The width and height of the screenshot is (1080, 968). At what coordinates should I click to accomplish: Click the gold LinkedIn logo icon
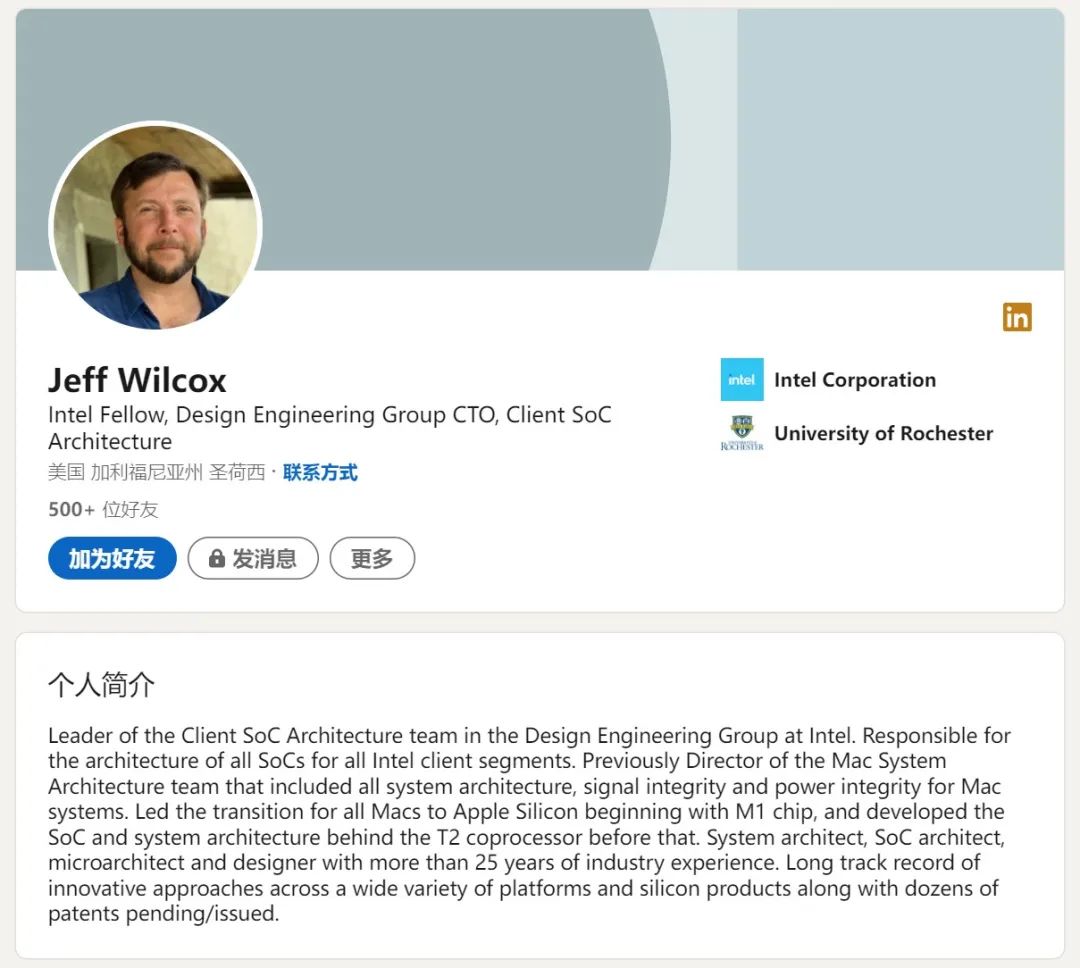(x=1017, y=317)
